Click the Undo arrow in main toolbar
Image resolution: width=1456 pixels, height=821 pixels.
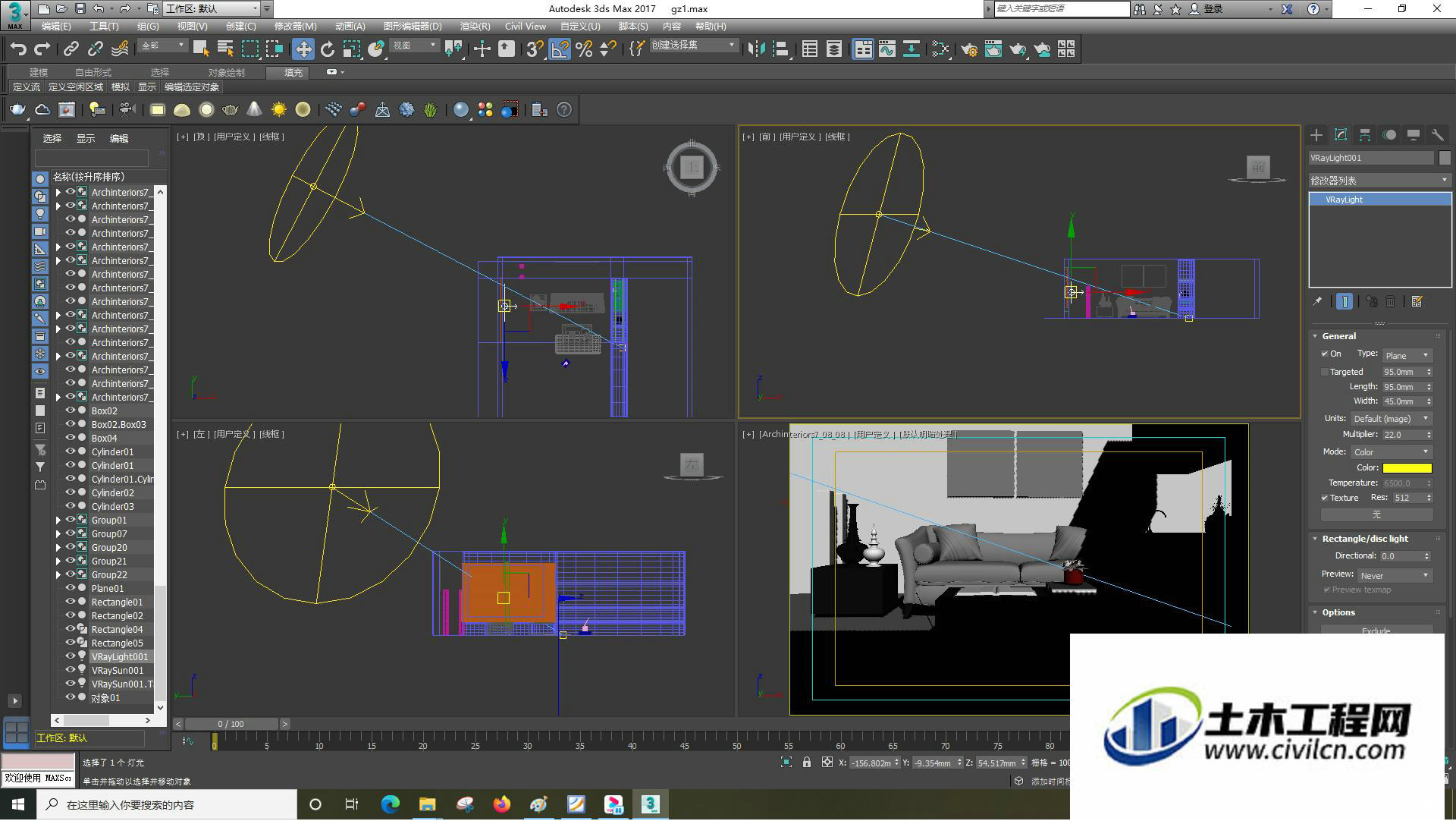(x=18, y=49)
